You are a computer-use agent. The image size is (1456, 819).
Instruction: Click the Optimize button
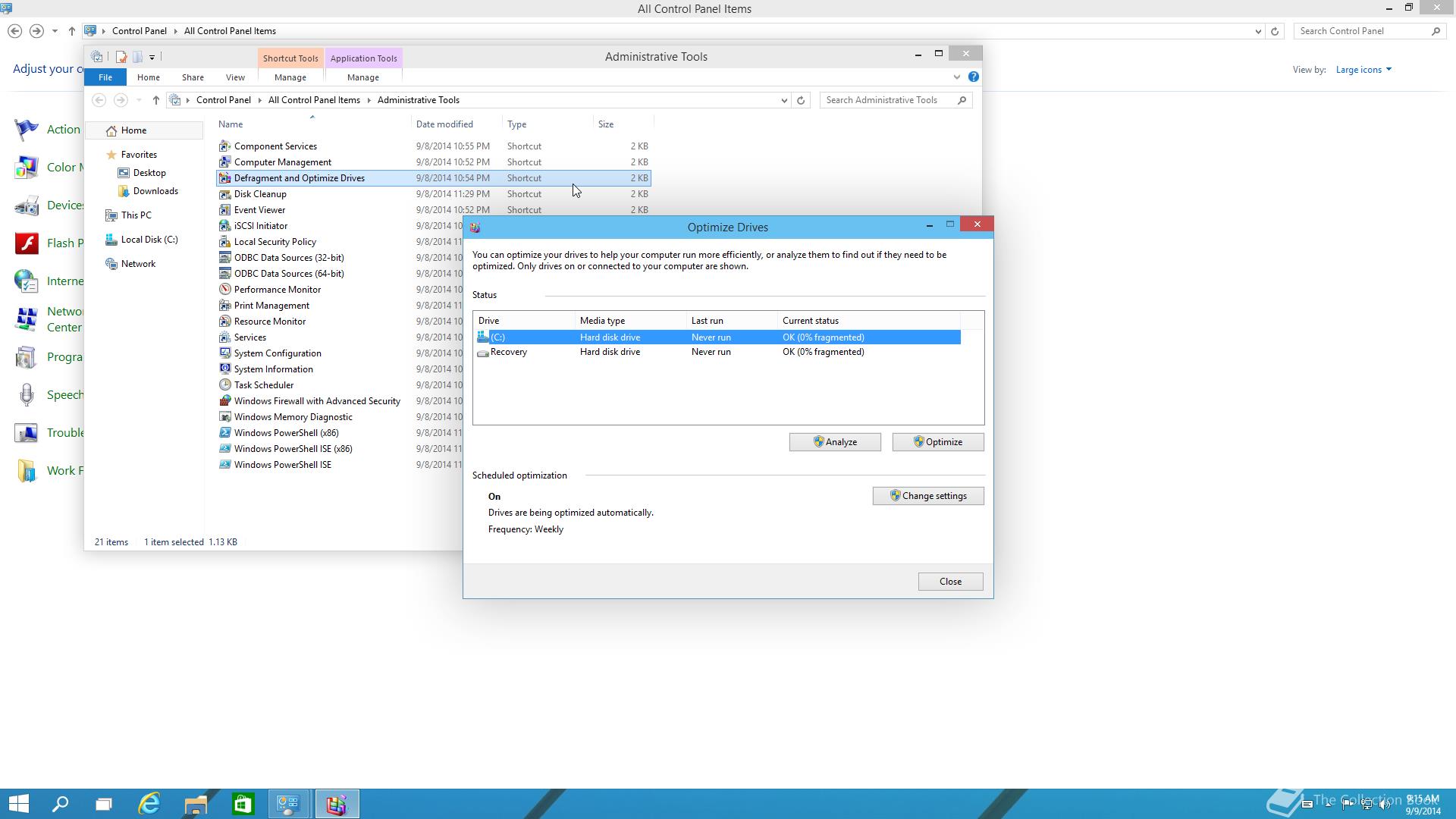[938, 442]
